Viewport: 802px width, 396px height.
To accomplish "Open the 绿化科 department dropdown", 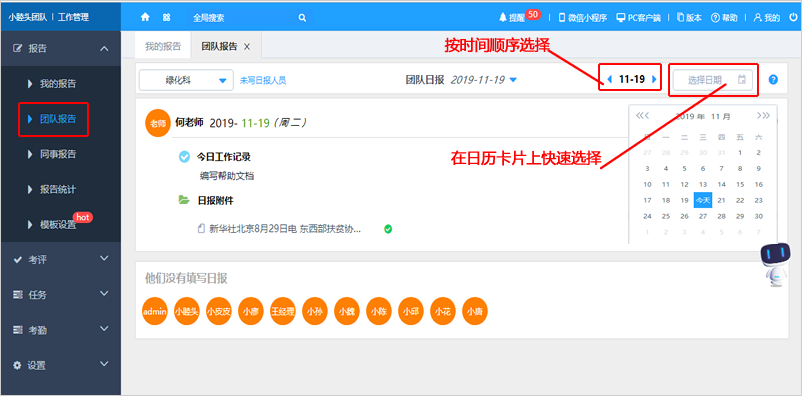I will pos(186,80).
